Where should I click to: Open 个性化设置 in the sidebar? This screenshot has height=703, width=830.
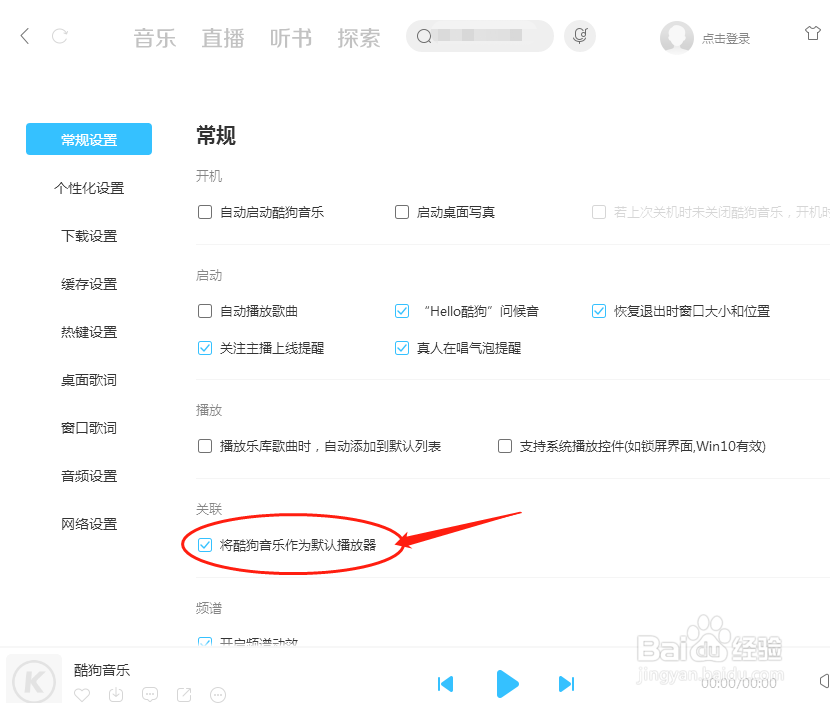89,188
